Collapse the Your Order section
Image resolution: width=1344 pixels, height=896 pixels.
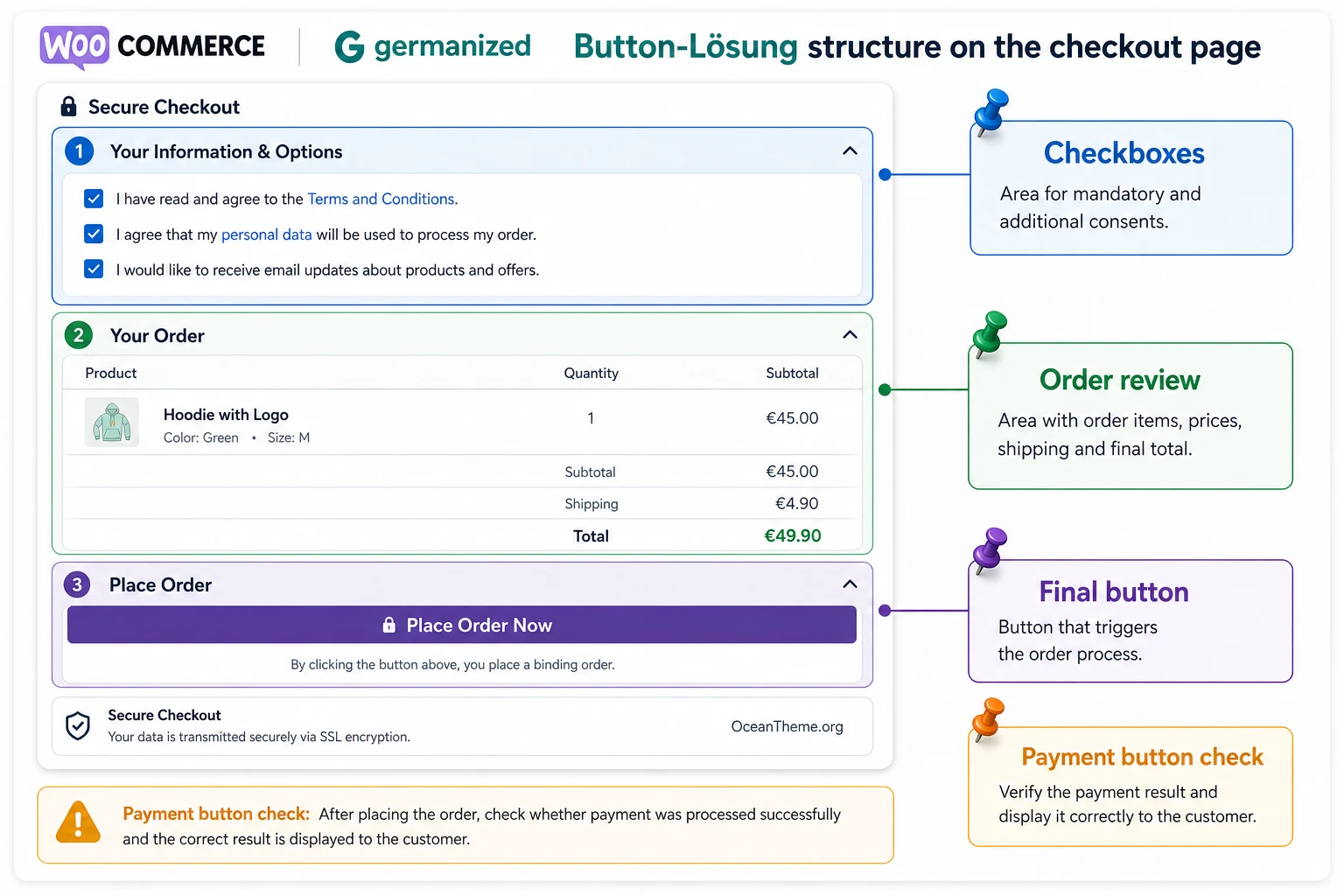click(x=850, y=335)
